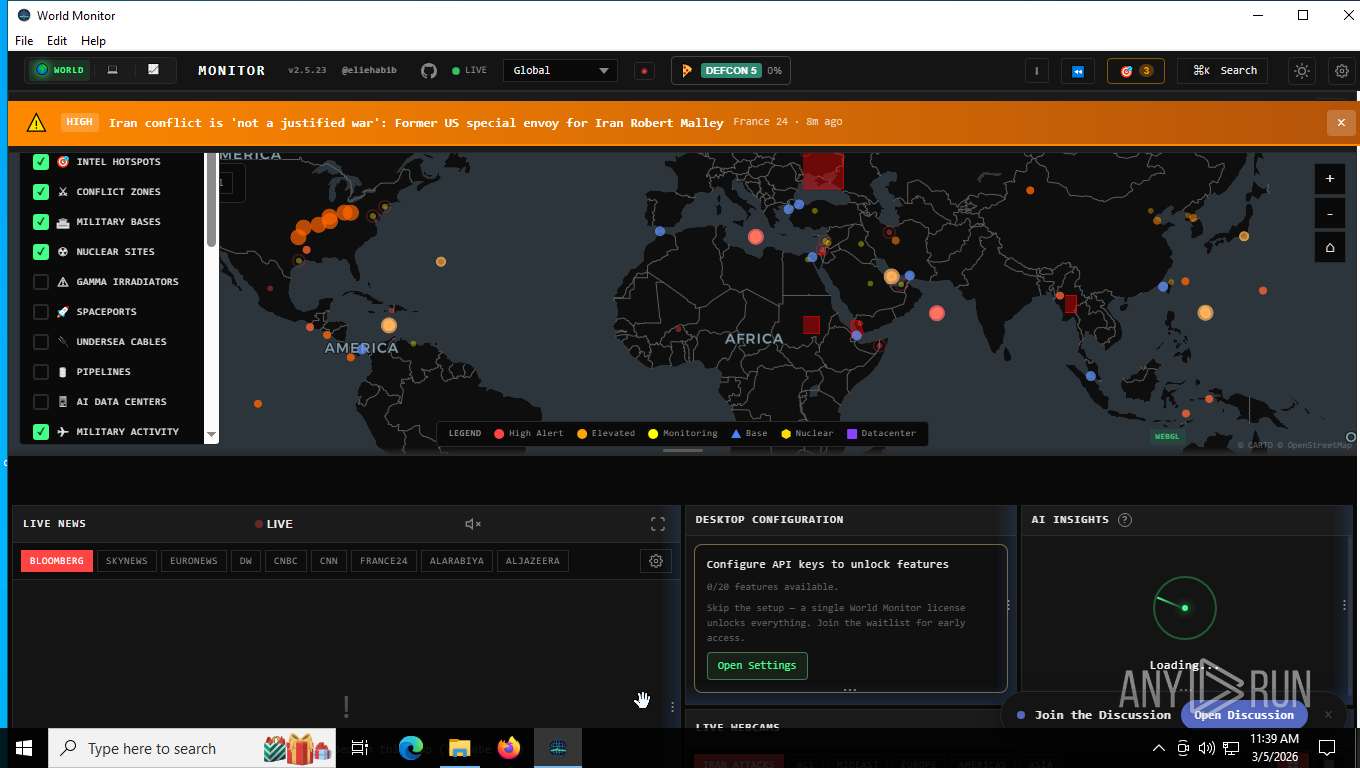Click the vertical bar header button
This screenshot has height=768, width=1360.
tap(1037, 71)
